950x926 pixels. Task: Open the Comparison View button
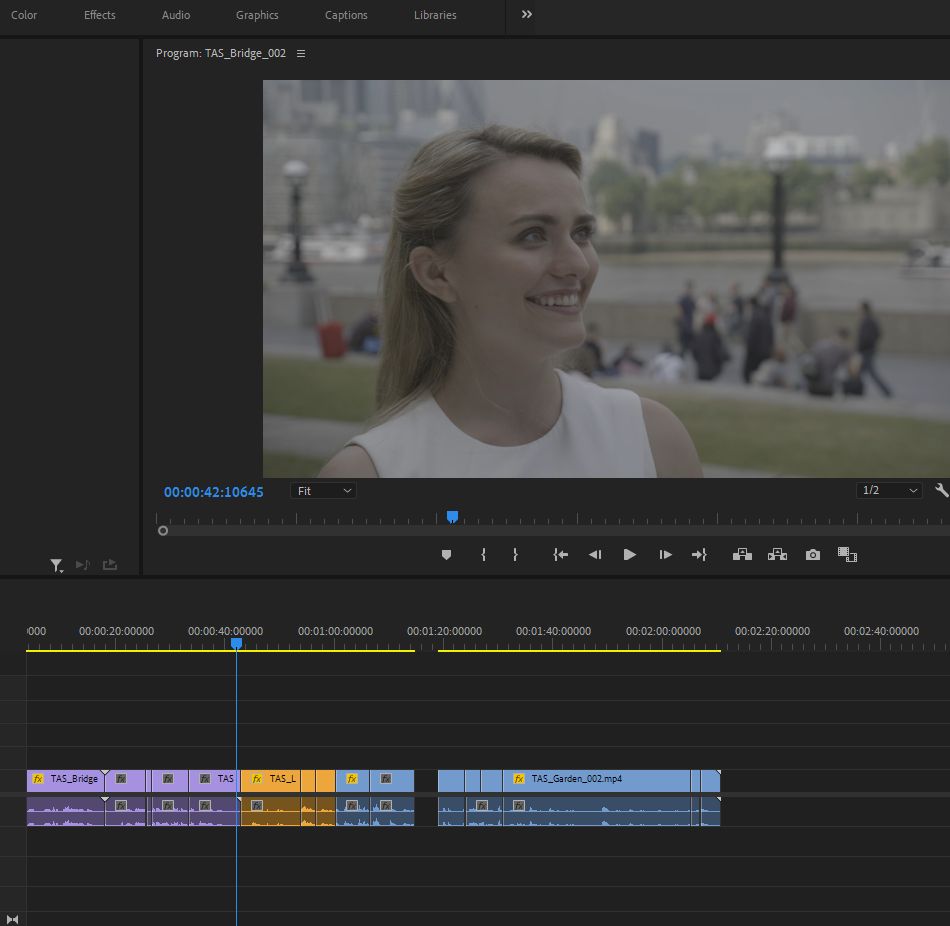(x=847, y=555)
